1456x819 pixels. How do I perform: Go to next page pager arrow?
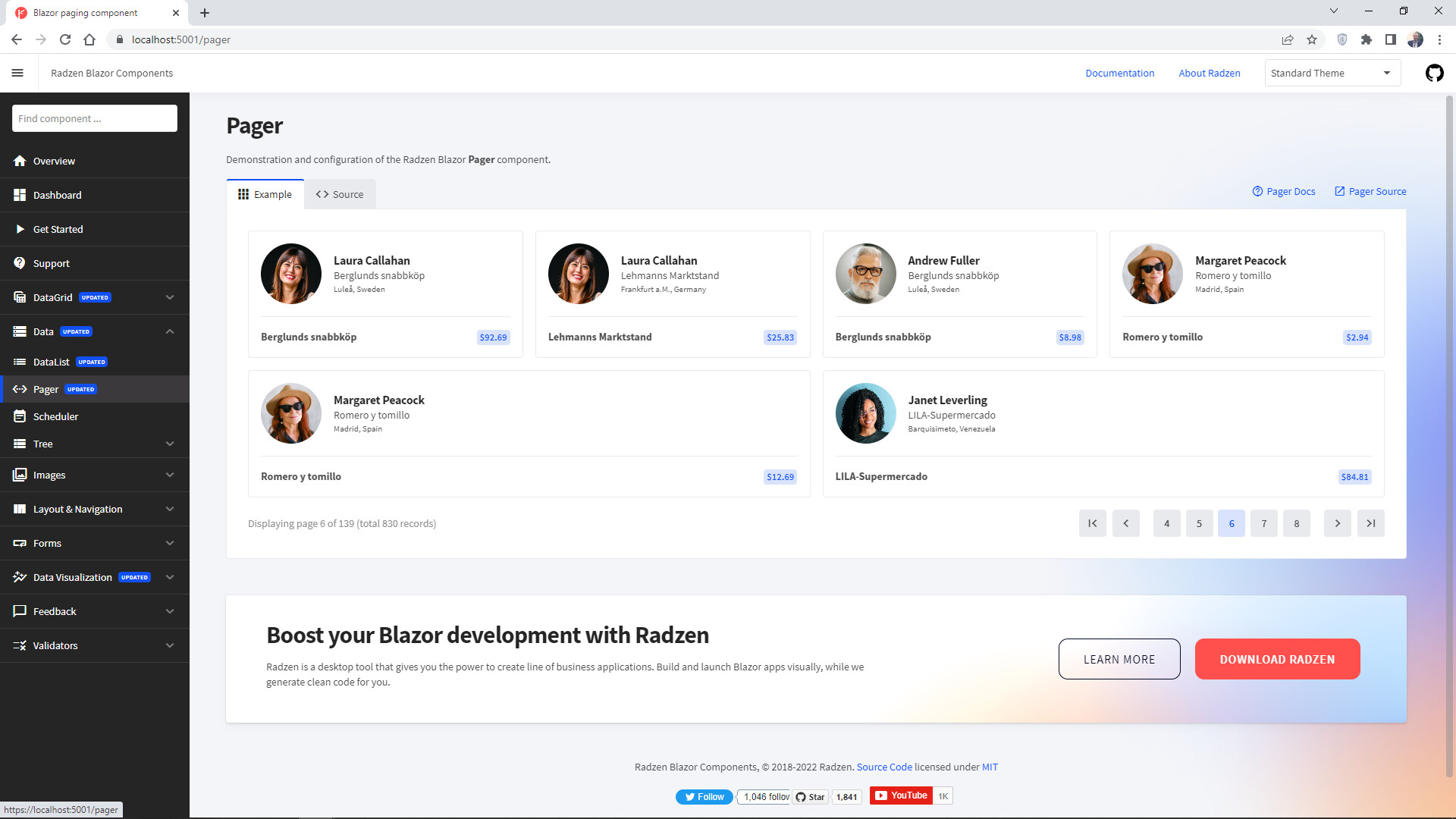pos(1337,523)
